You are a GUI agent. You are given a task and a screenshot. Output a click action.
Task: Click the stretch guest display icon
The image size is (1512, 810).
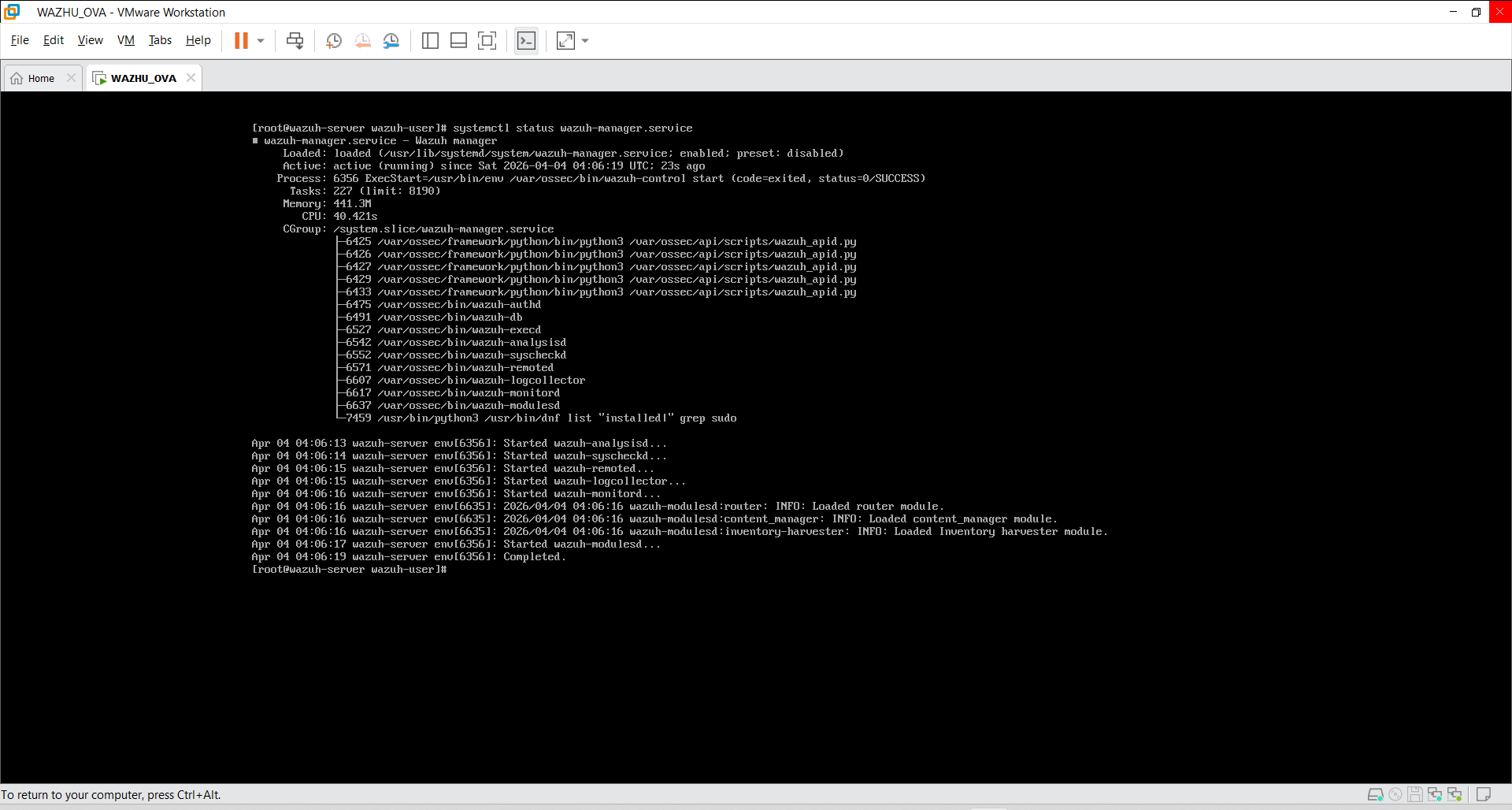click(x=565, y=41)
